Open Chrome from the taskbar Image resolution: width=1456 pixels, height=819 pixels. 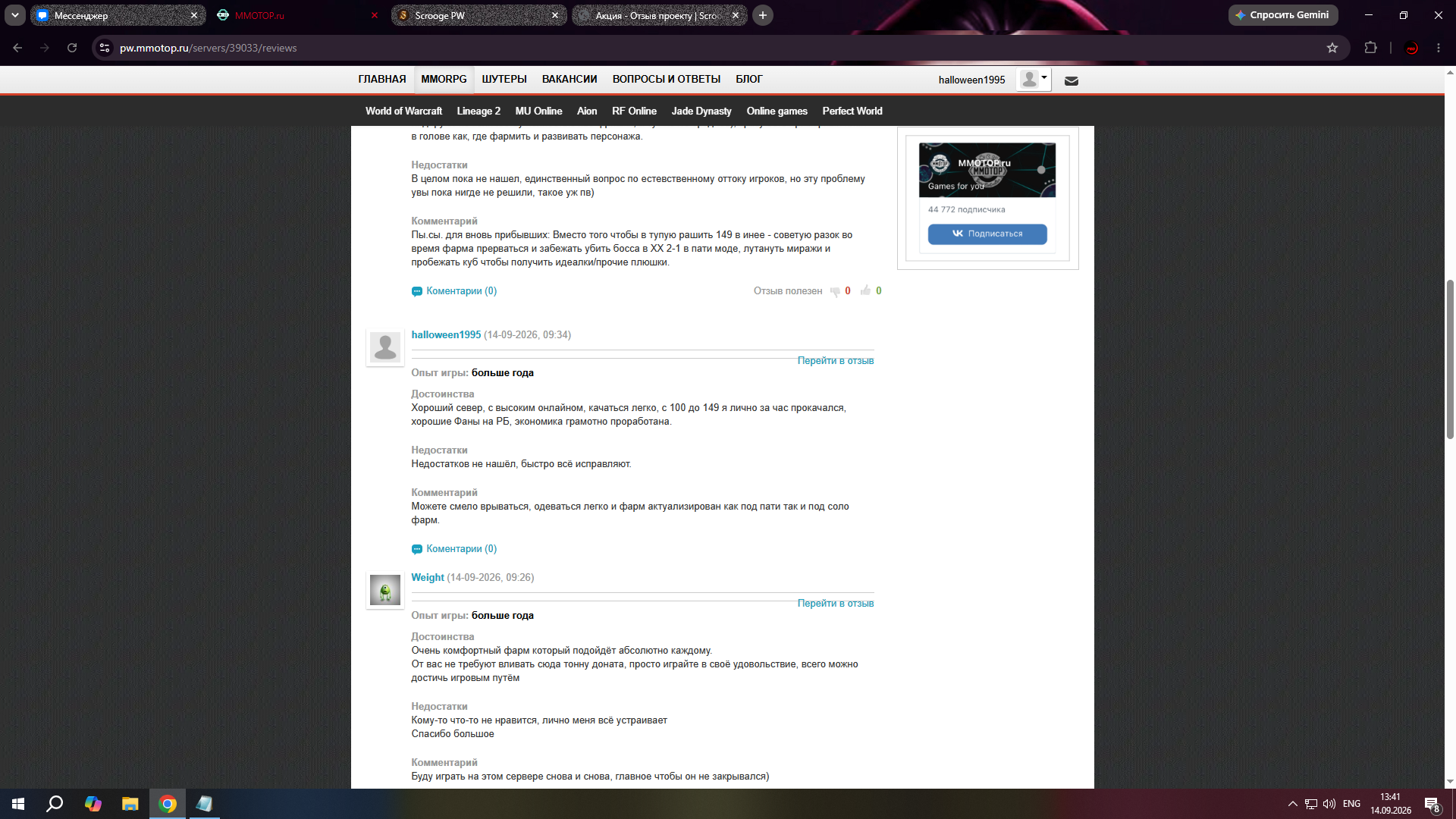[x=168, y=804]
